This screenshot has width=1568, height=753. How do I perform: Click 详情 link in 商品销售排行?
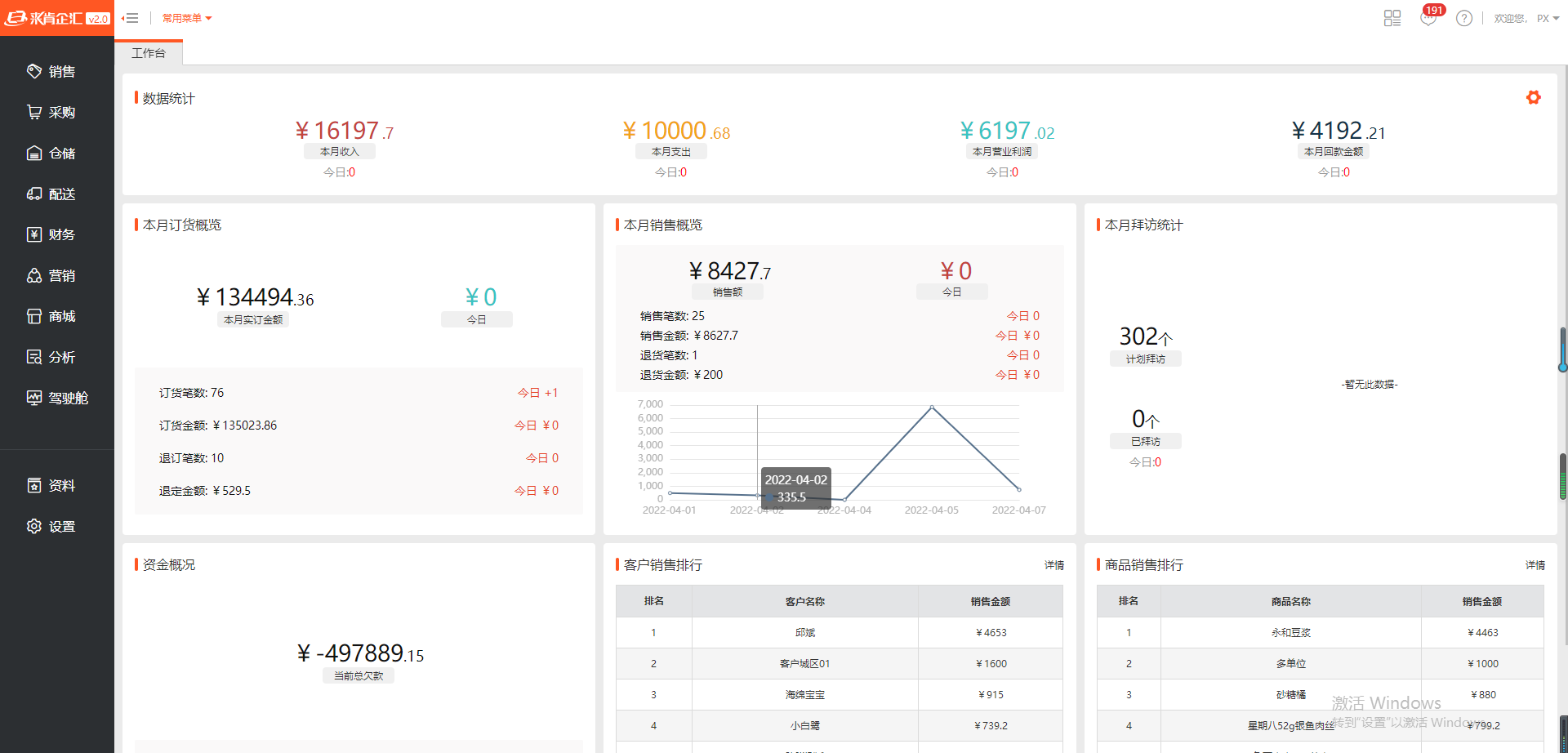pyautogui.click(x=1535, y=565)
